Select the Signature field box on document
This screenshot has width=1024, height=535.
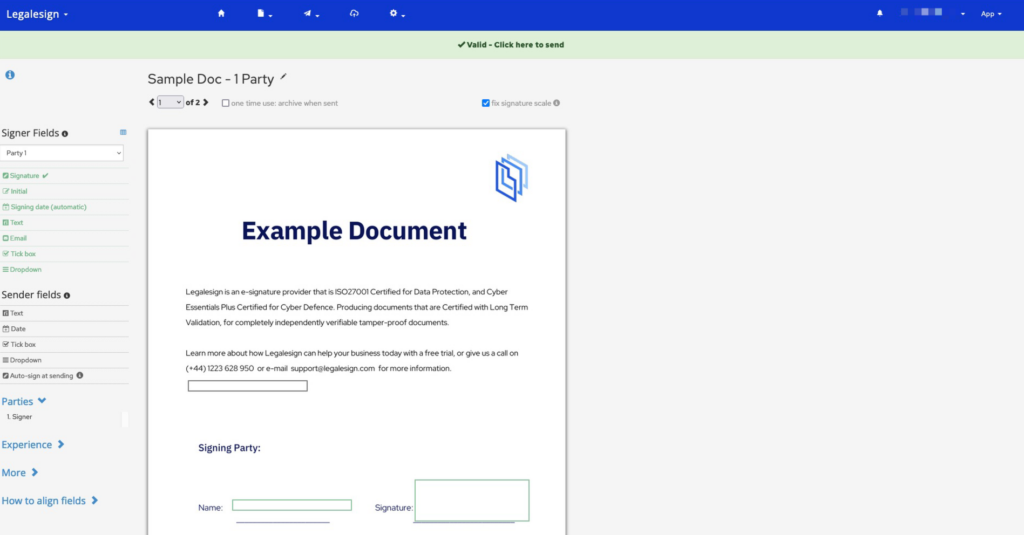tap(472, 500)
